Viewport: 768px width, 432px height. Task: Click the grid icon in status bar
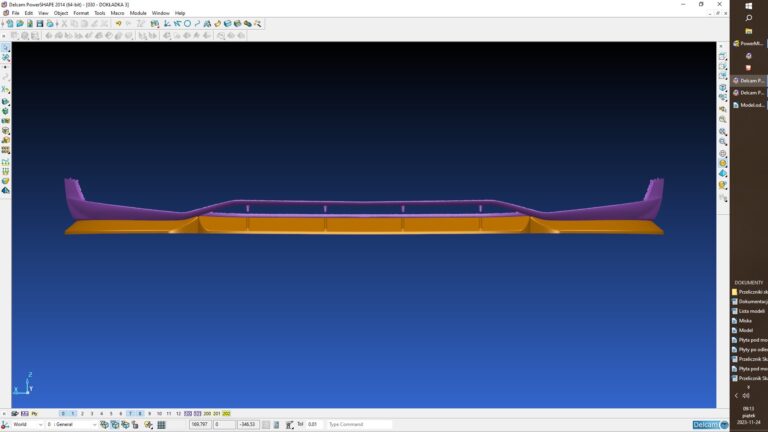click(x=161, y=425)
